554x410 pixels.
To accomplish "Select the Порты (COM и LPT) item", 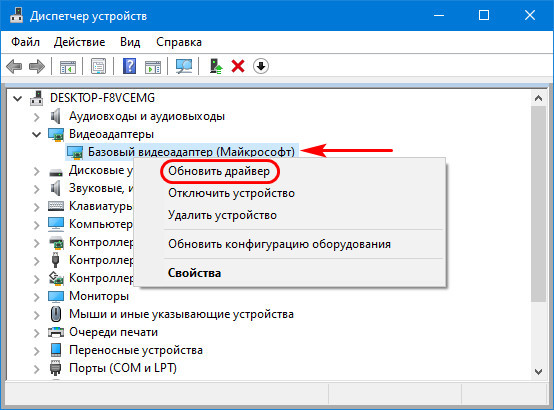I will tap(123, 368).
